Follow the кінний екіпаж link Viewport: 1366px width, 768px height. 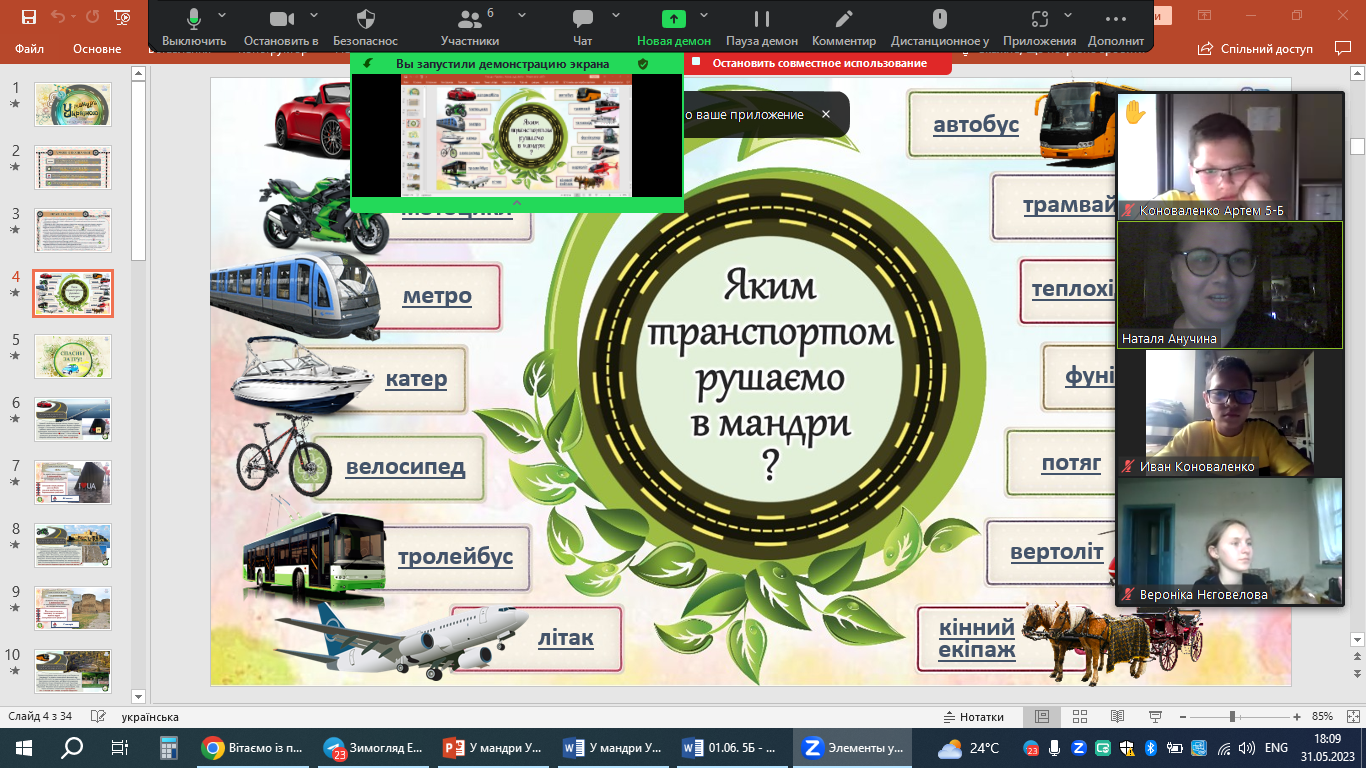(977, 640)
